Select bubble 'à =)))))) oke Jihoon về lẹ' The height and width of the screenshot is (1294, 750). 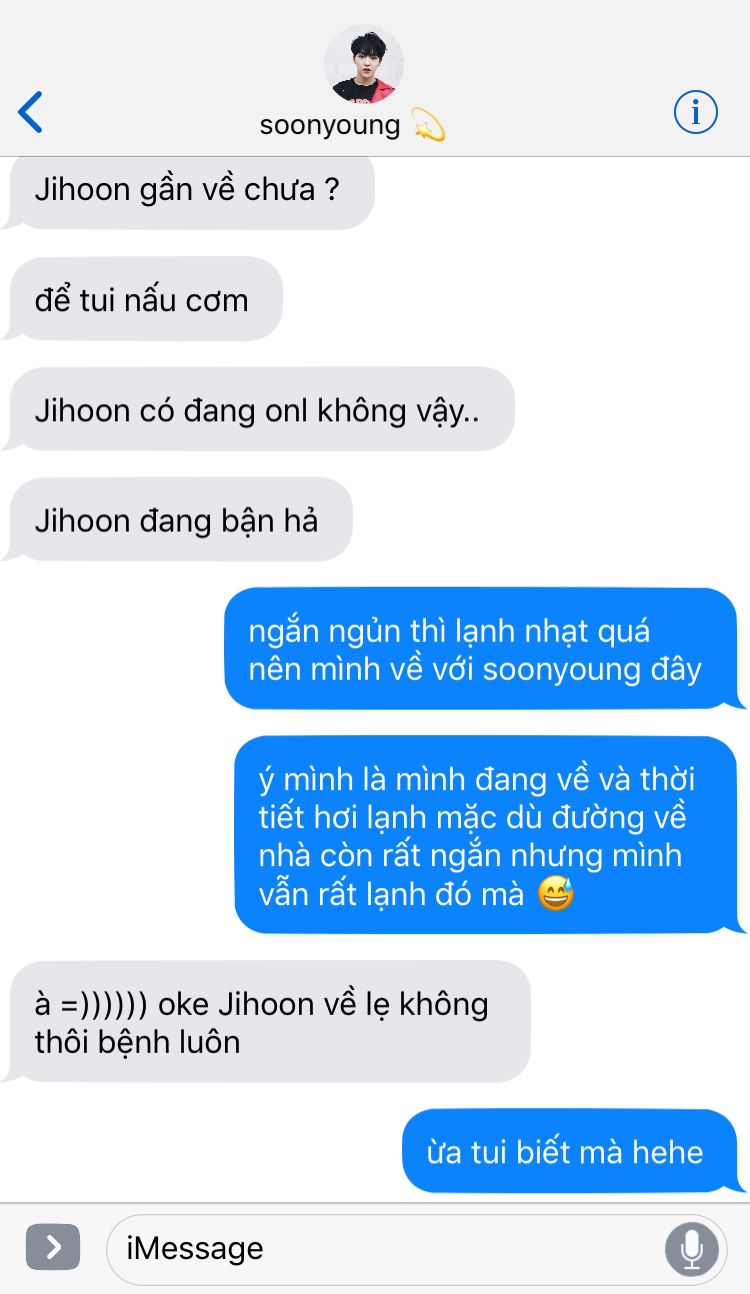coord(266,1021)
